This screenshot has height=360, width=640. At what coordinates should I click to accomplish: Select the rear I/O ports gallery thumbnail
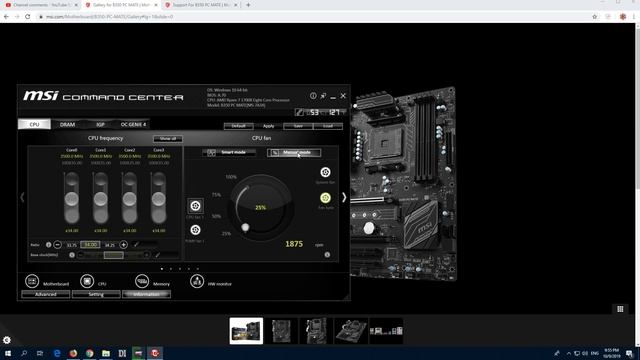tap(386, 331)
